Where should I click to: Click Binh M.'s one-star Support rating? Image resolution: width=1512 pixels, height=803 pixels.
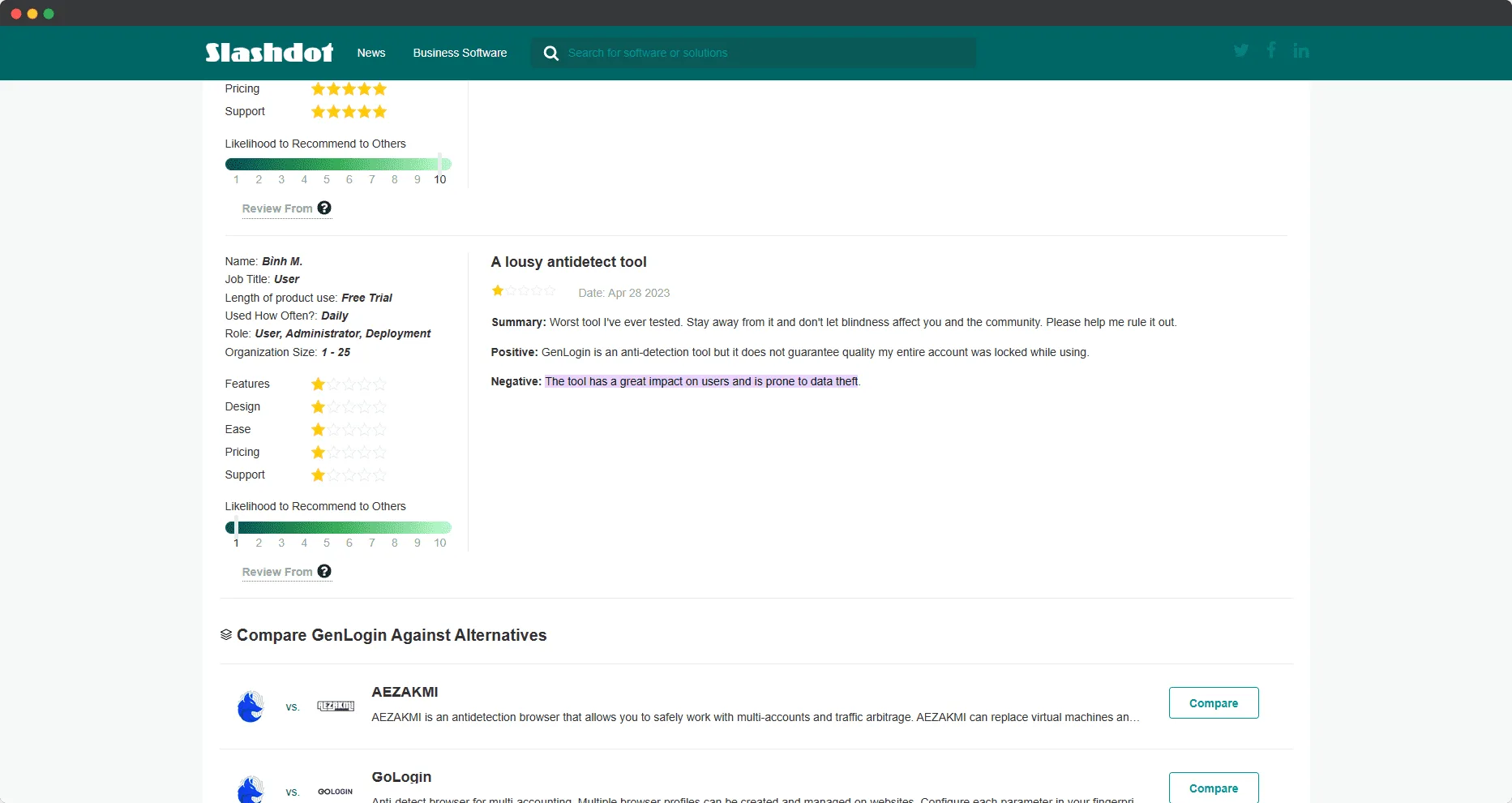(x=349, y=474)
